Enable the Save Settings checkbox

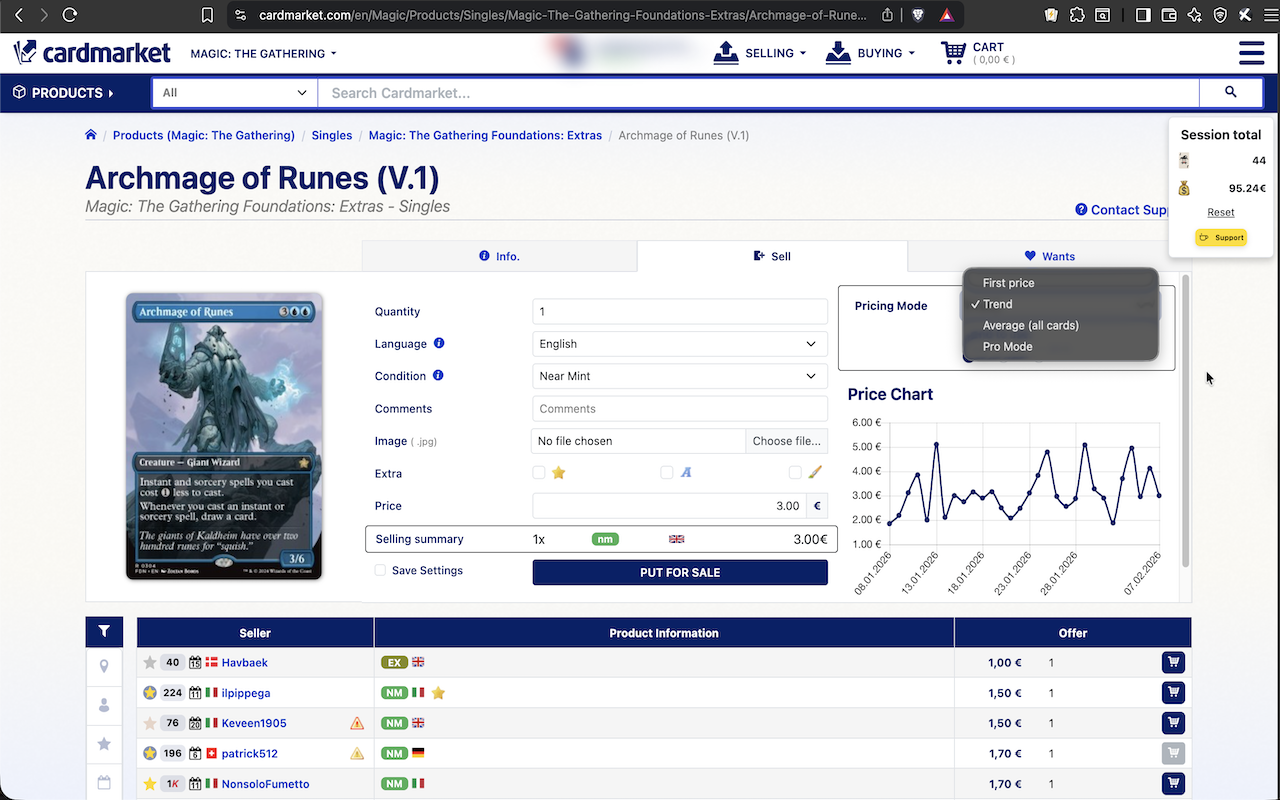click(x=380, y=570)
